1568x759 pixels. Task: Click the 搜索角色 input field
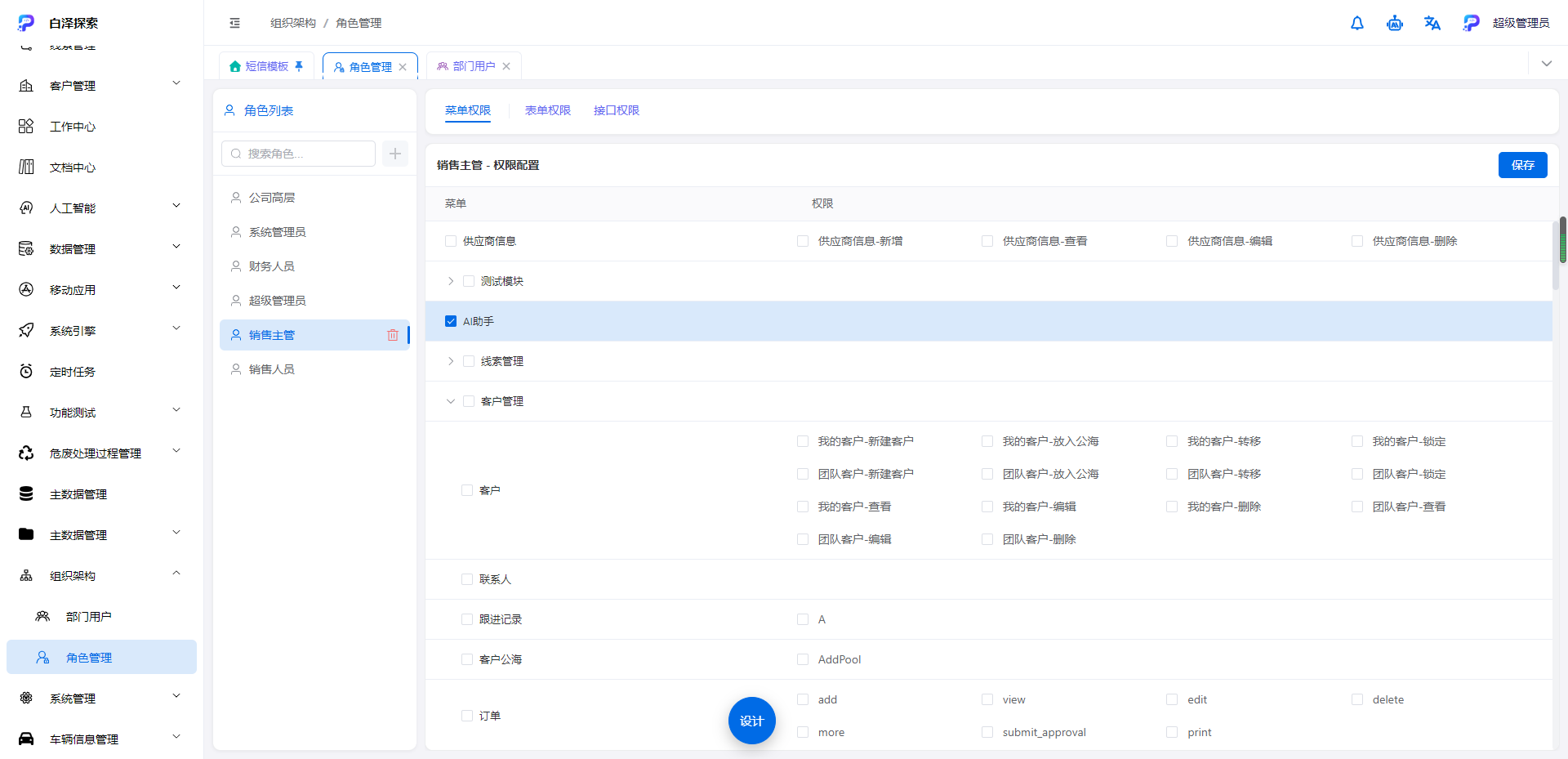pyautogui.click(x=299, y=154)
